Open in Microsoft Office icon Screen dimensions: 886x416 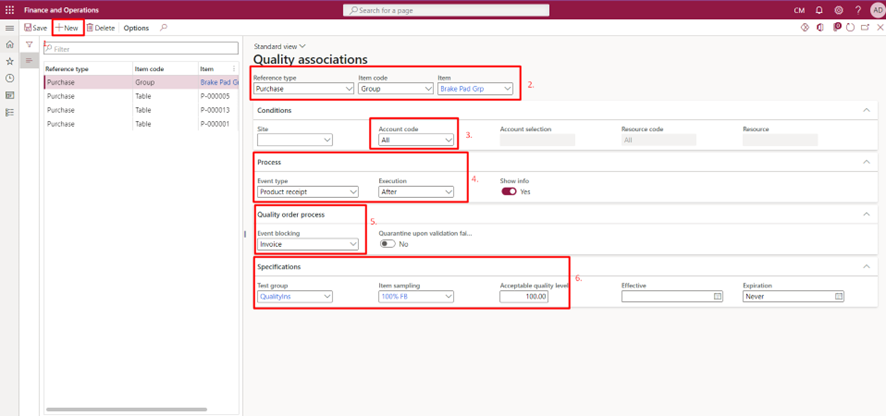820,28
